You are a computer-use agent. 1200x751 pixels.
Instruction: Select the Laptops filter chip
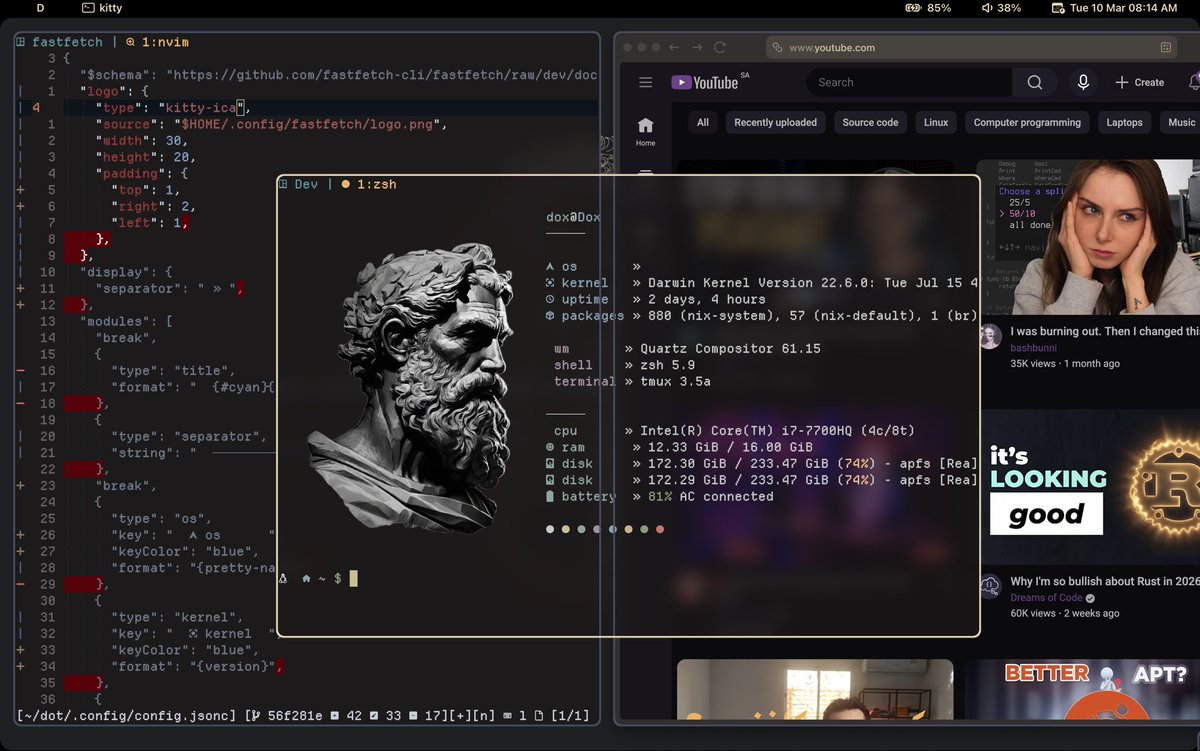pos(1124,122)
